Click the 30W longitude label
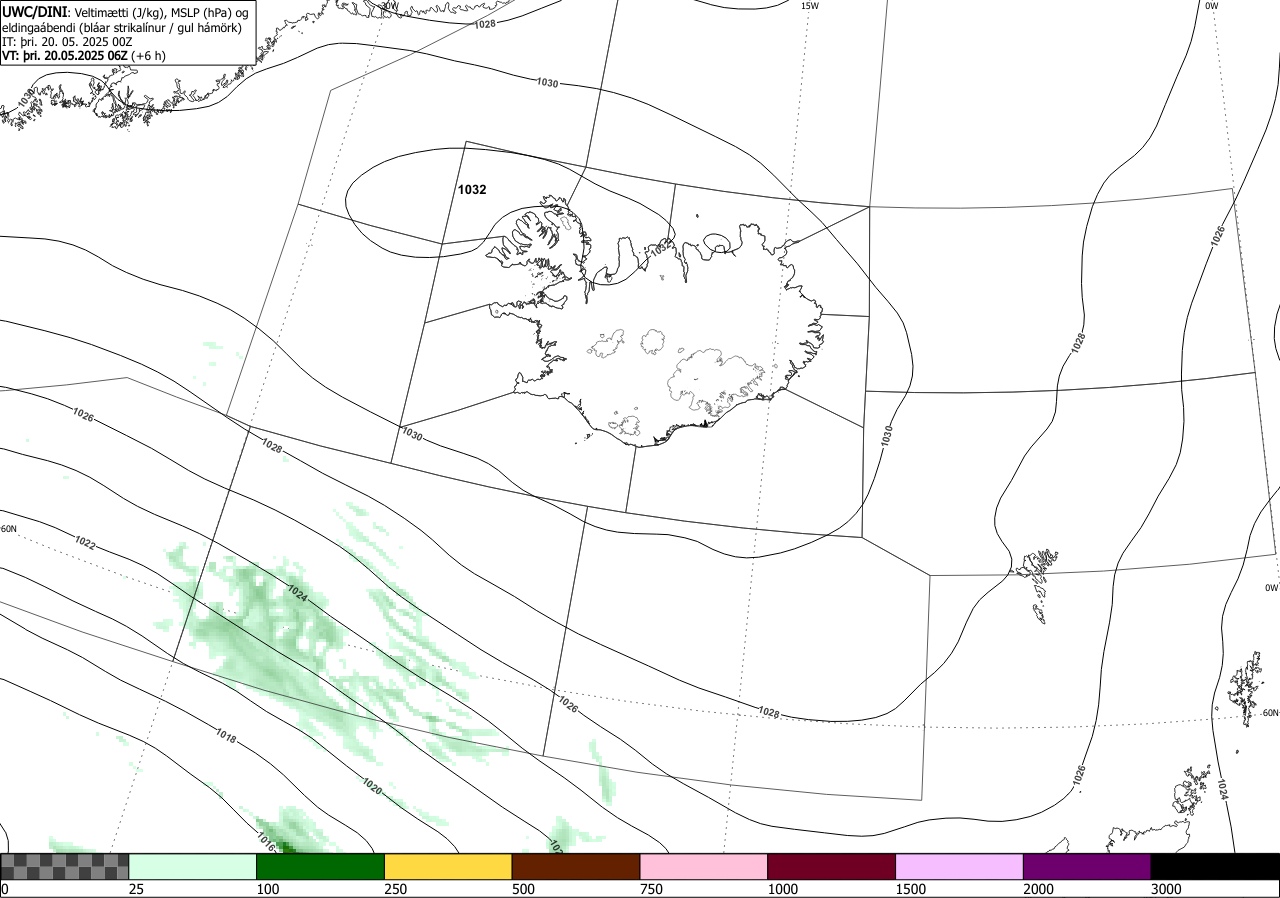Screen dimensions: 1280x898 (389, 6)
